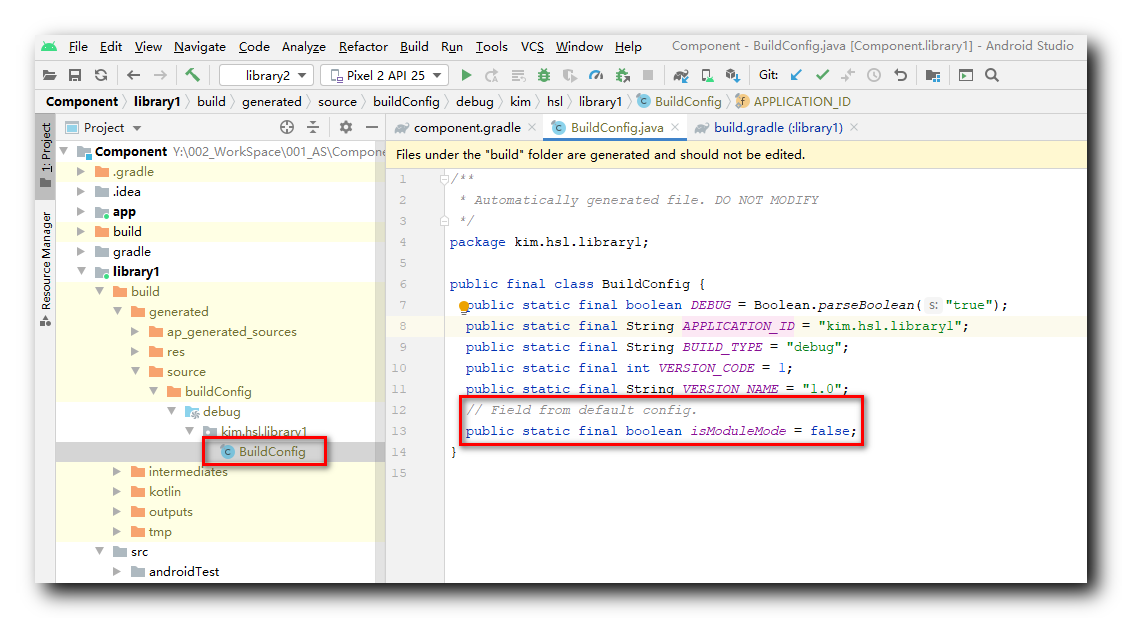Screen dimensions: 1122x618
Task: Open the Project Structure icon
Action: (932, 75)
